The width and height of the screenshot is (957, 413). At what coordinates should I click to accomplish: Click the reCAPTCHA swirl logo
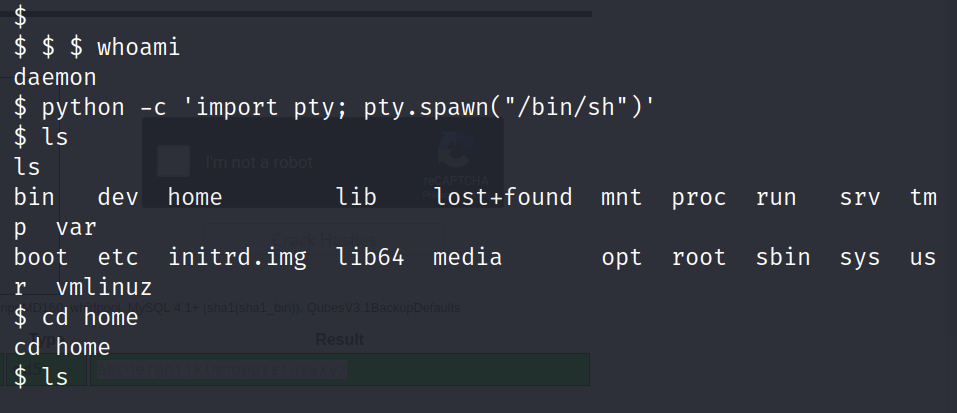tap(457, 149)
